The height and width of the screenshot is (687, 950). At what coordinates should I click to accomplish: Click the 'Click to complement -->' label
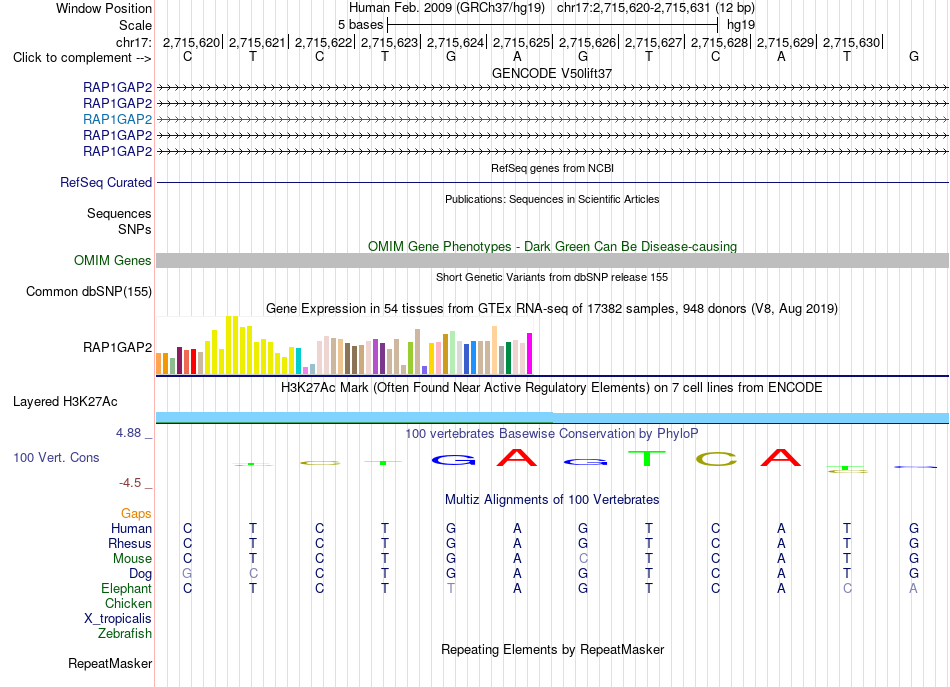(x=82, y=58)
